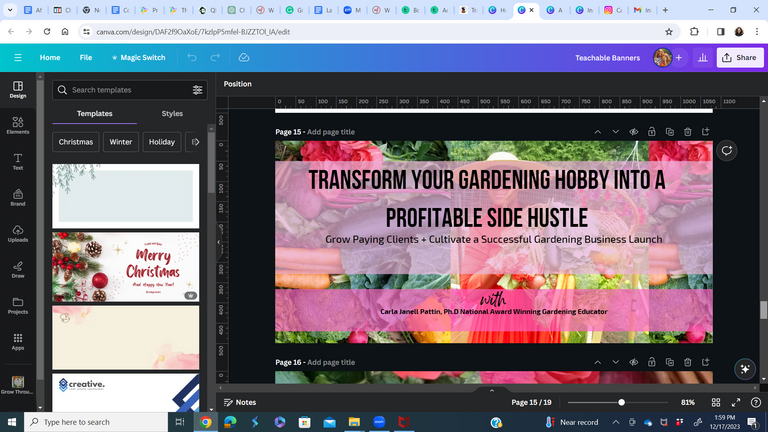Filter templates by Winter
The width and height of the screenshot is (768, 432).
[x=120, y=142]
